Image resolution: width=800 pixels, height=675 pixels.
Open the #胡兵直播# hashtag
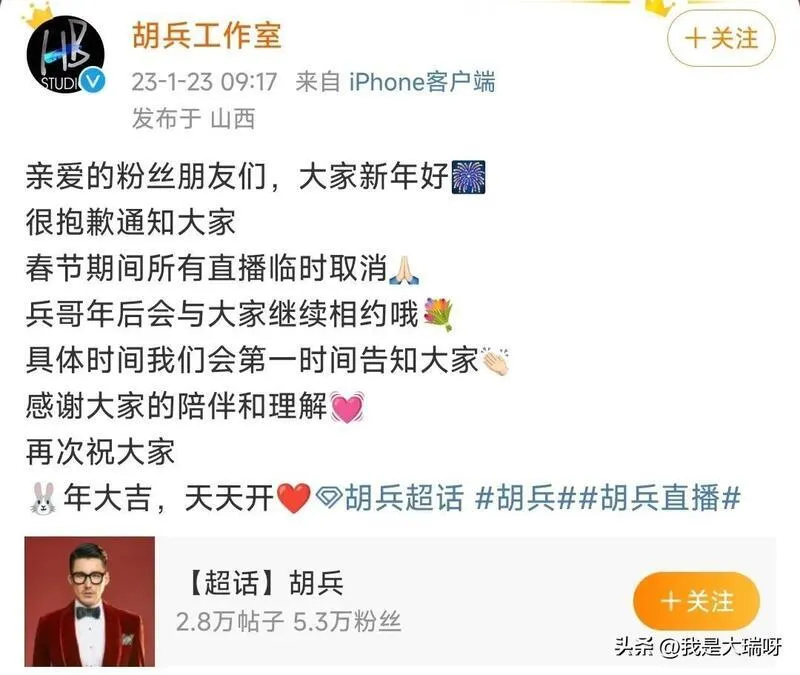click(660, 497)
